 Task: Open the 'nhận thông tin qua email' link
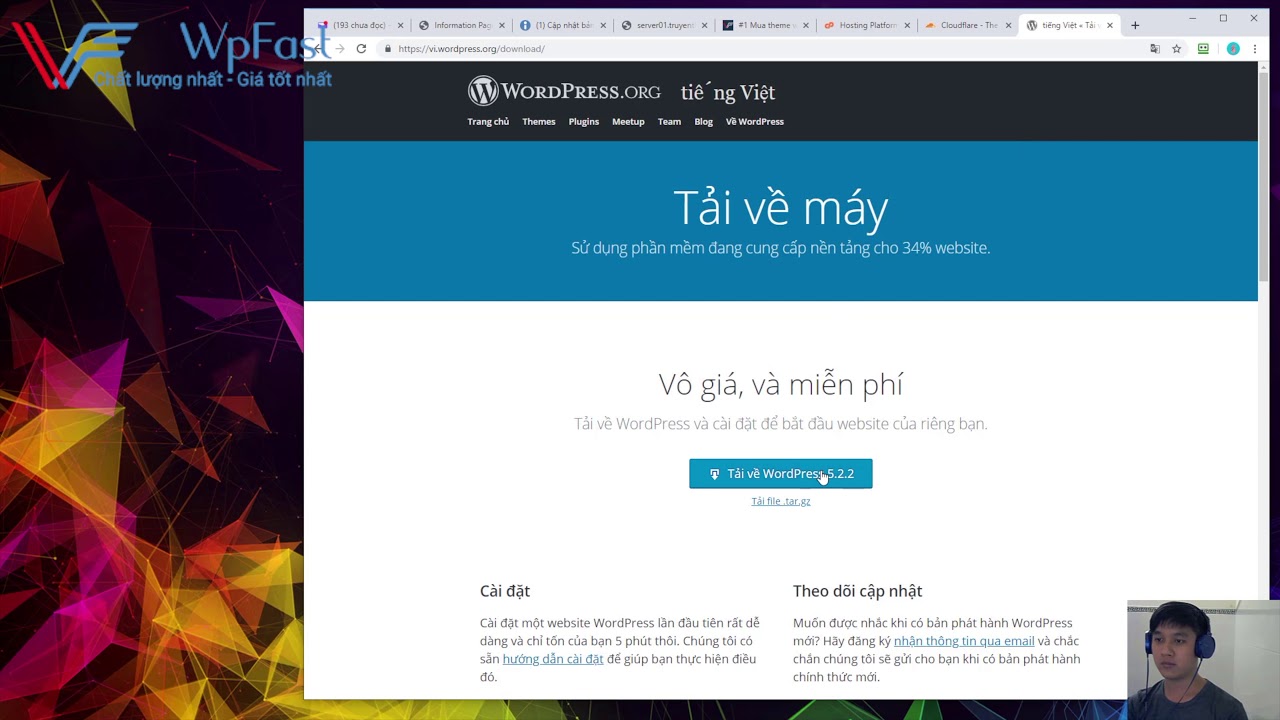pos(964,641)
